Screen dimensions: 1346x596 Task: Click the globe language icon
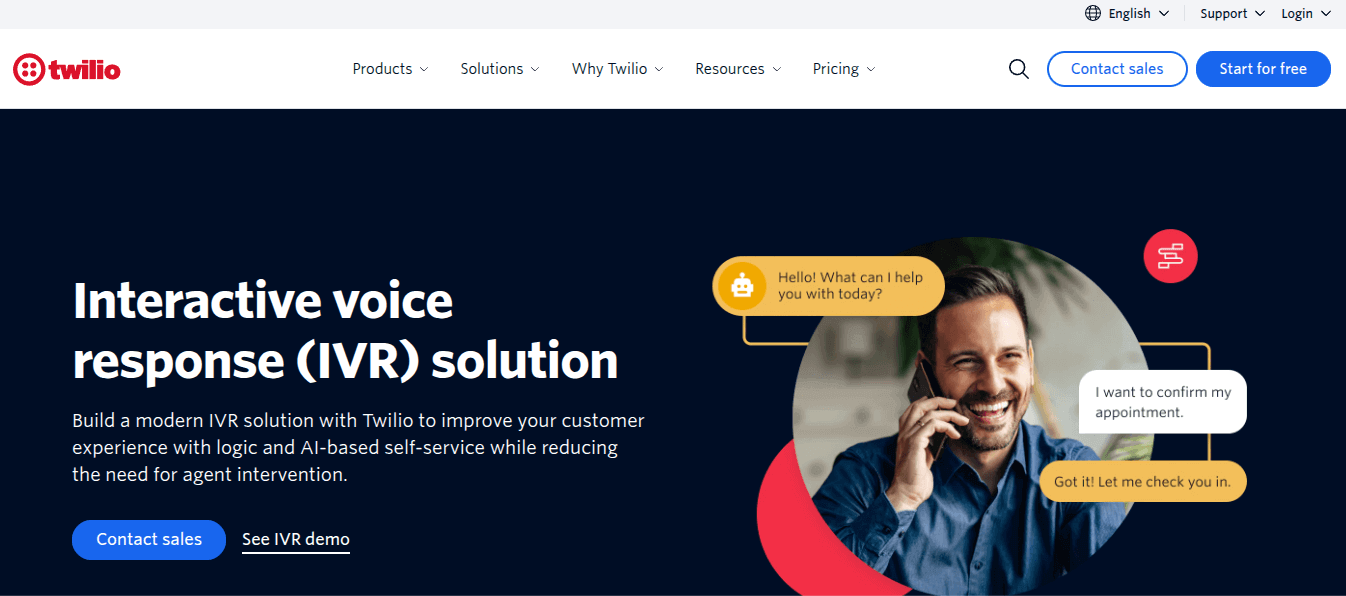pyautogui.click(x=1093, y=13)
